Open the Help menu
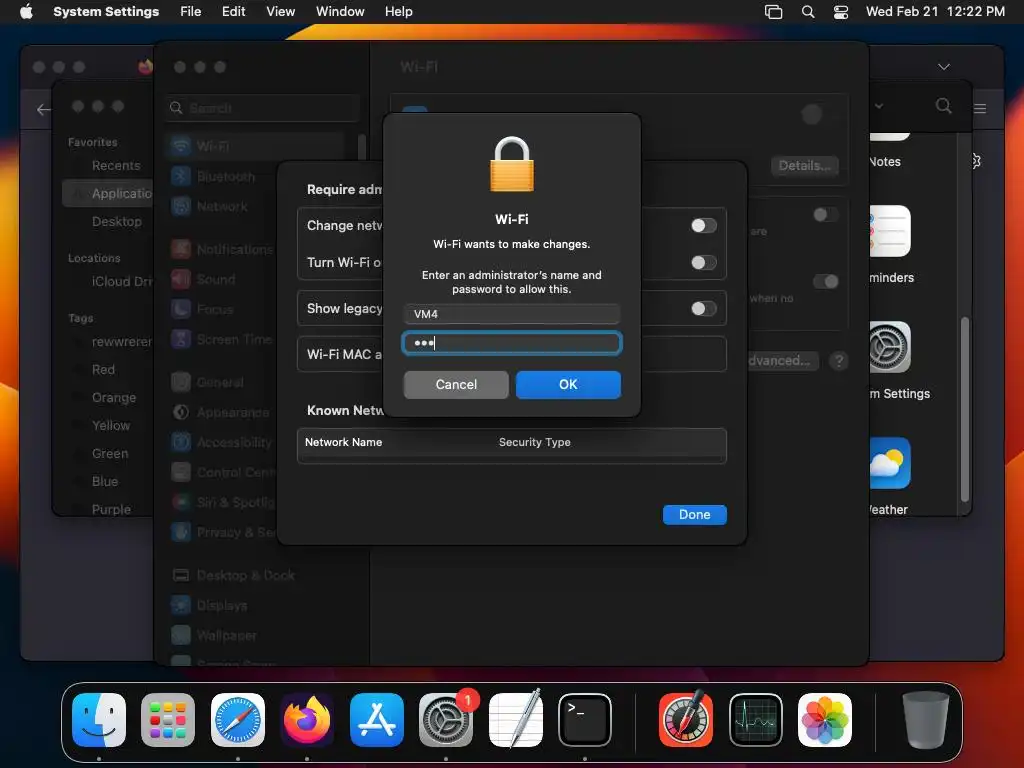 point(398,12)
